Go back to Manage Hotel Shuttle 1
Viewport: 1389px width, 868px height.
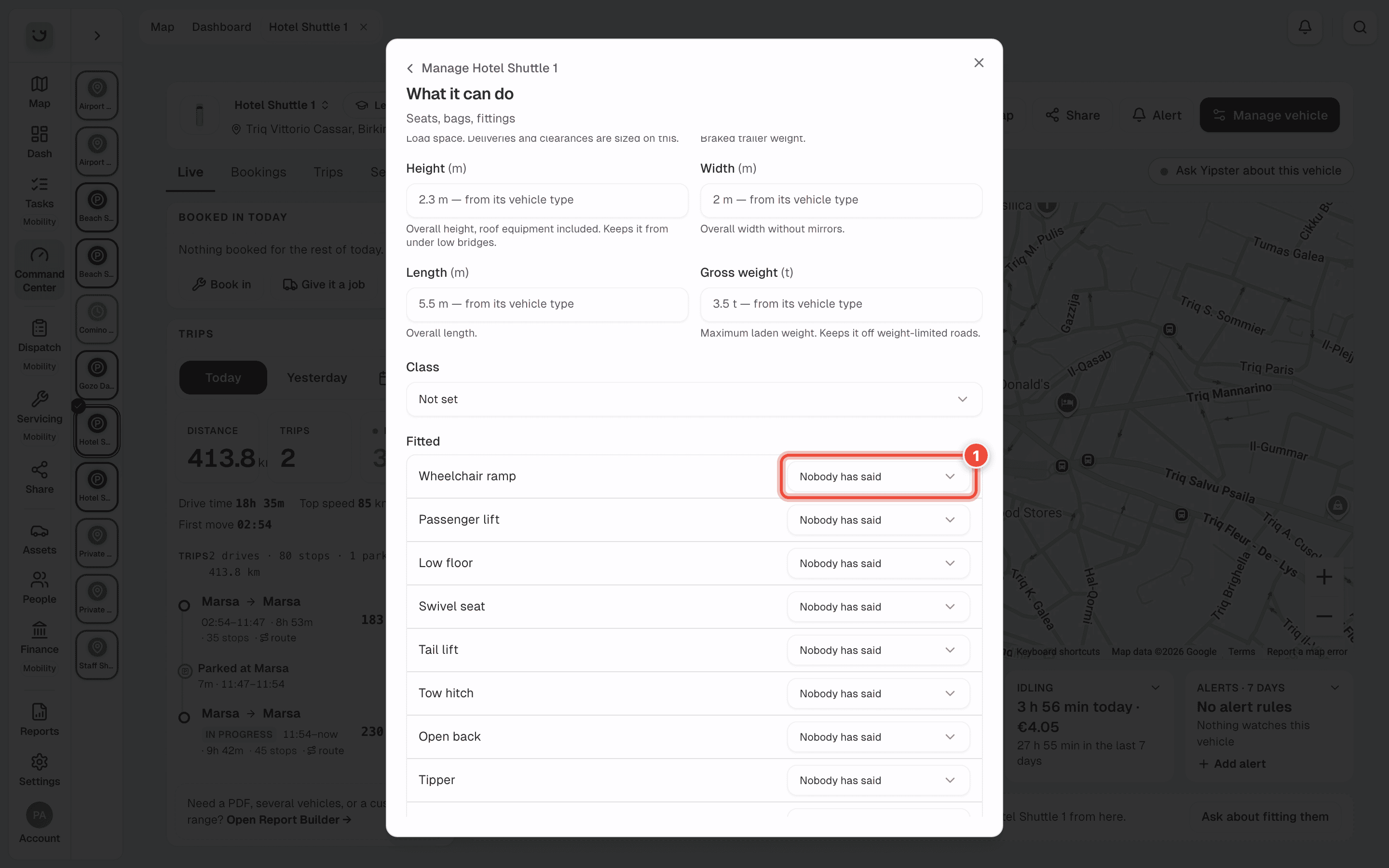coord(482,68)
